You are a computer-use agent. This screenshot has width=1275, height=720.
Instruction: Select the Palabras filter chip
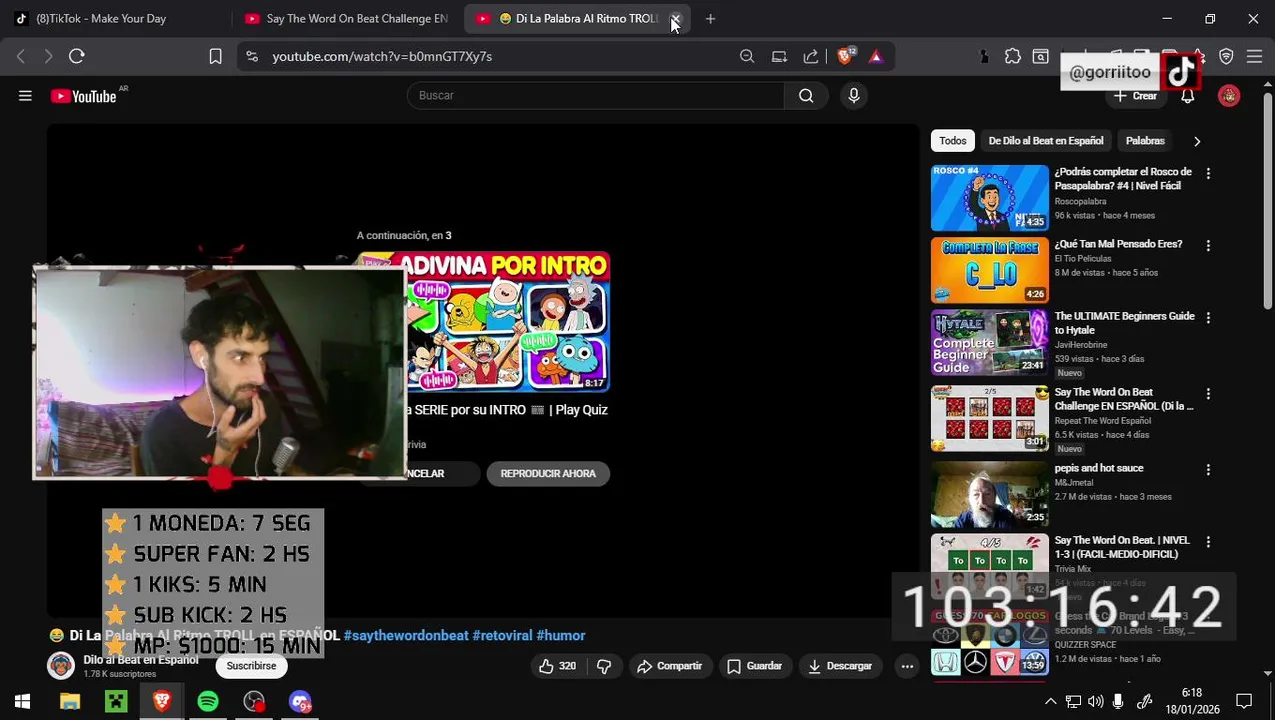tap(1145, 141)
